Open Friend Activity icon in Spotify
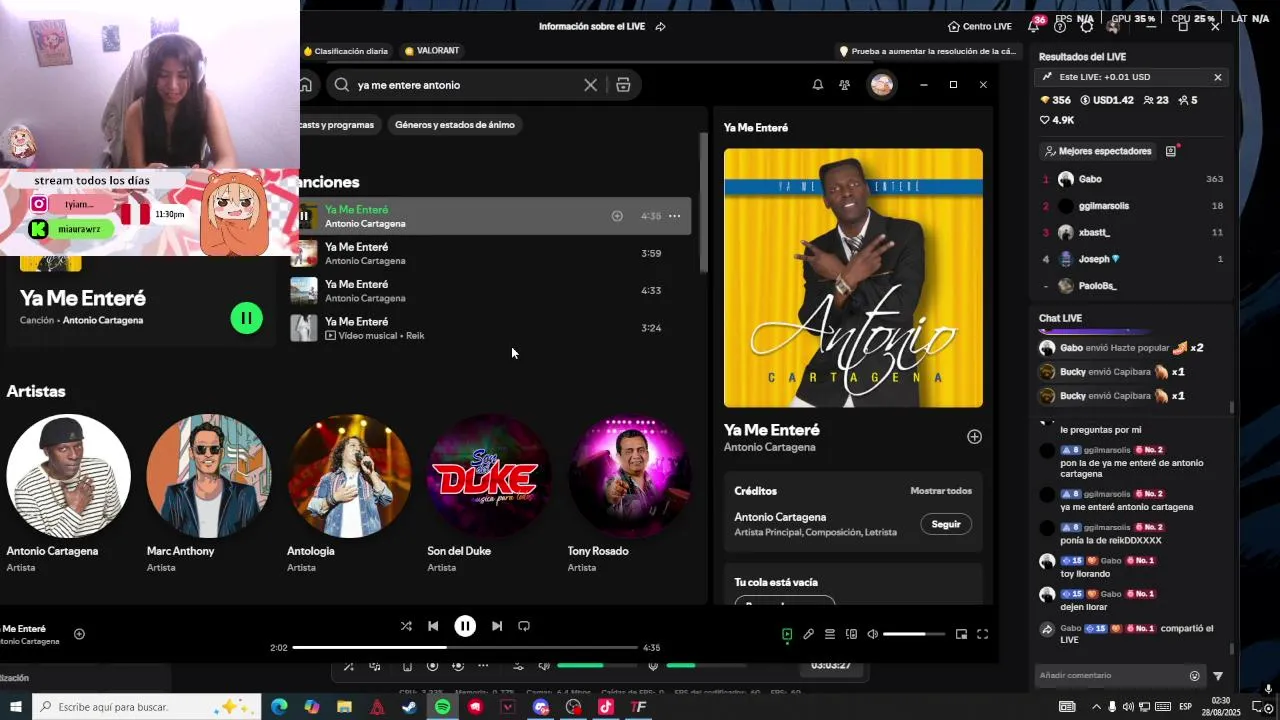Viewport: 1280px width, 720px height. (x=845, y=85)
